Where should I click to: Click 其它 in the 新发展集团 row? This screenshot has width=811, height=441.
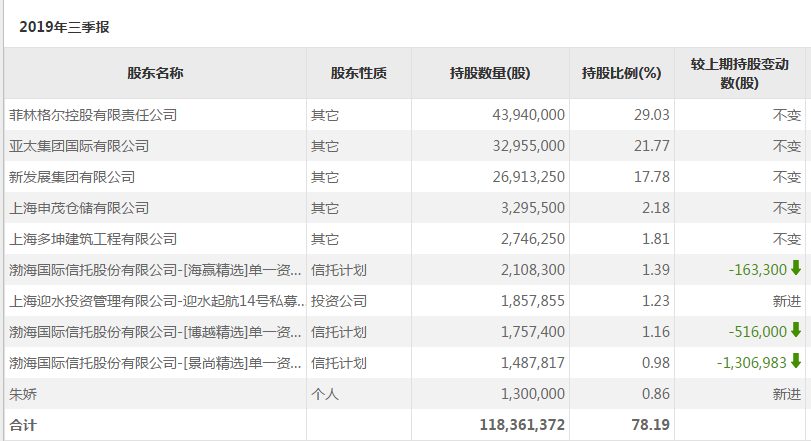325,177
